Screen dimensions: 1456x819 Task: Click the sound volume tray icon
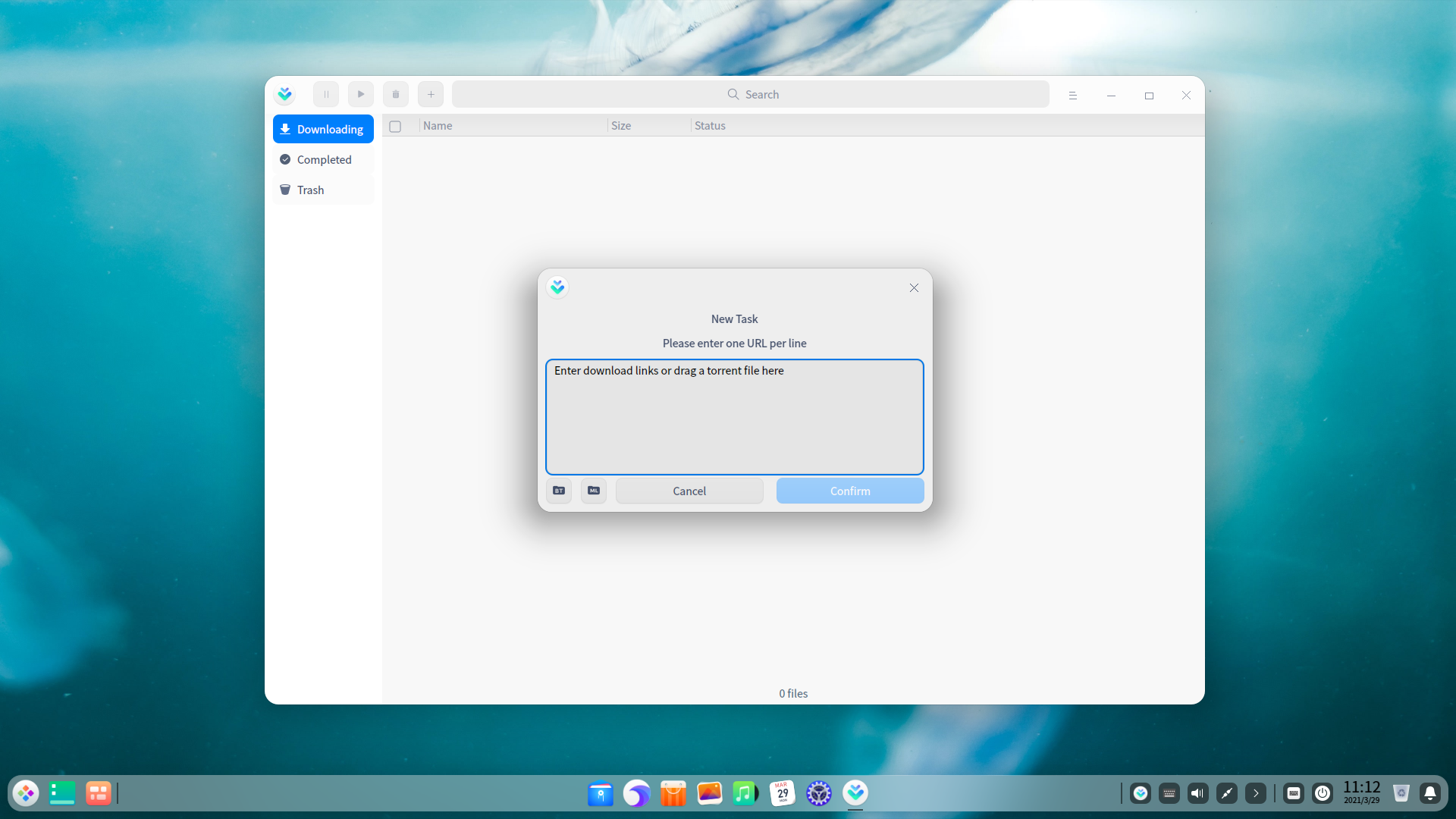click(1197, 793)
